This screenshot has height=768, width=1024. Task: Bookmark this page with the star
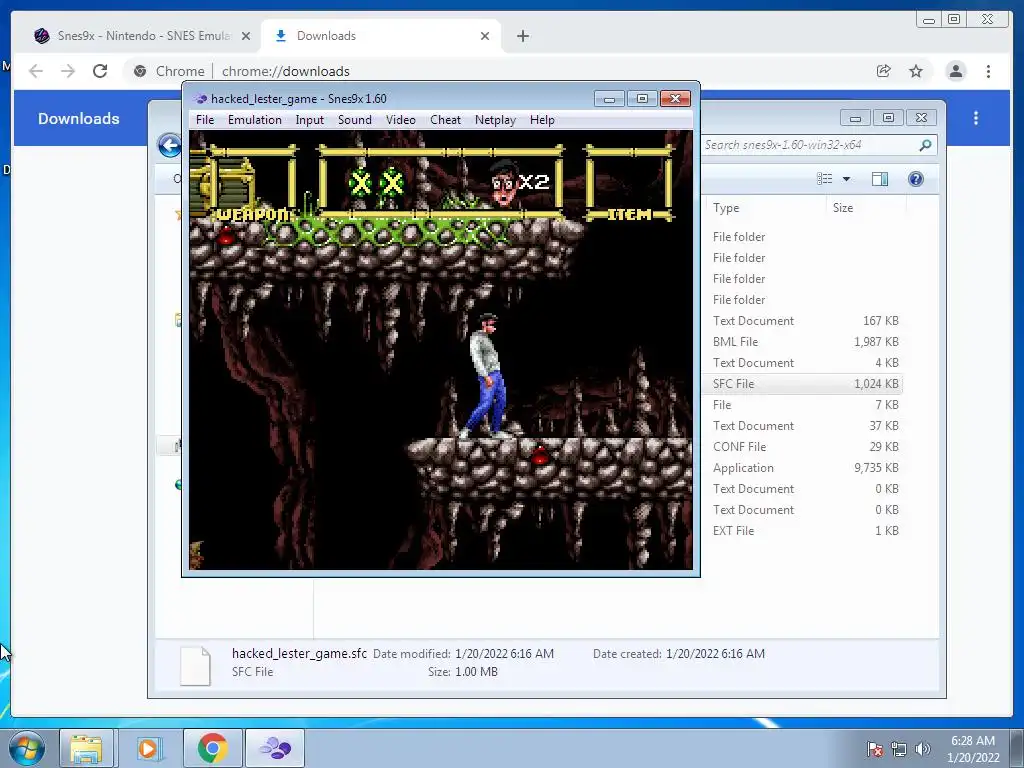916,71
